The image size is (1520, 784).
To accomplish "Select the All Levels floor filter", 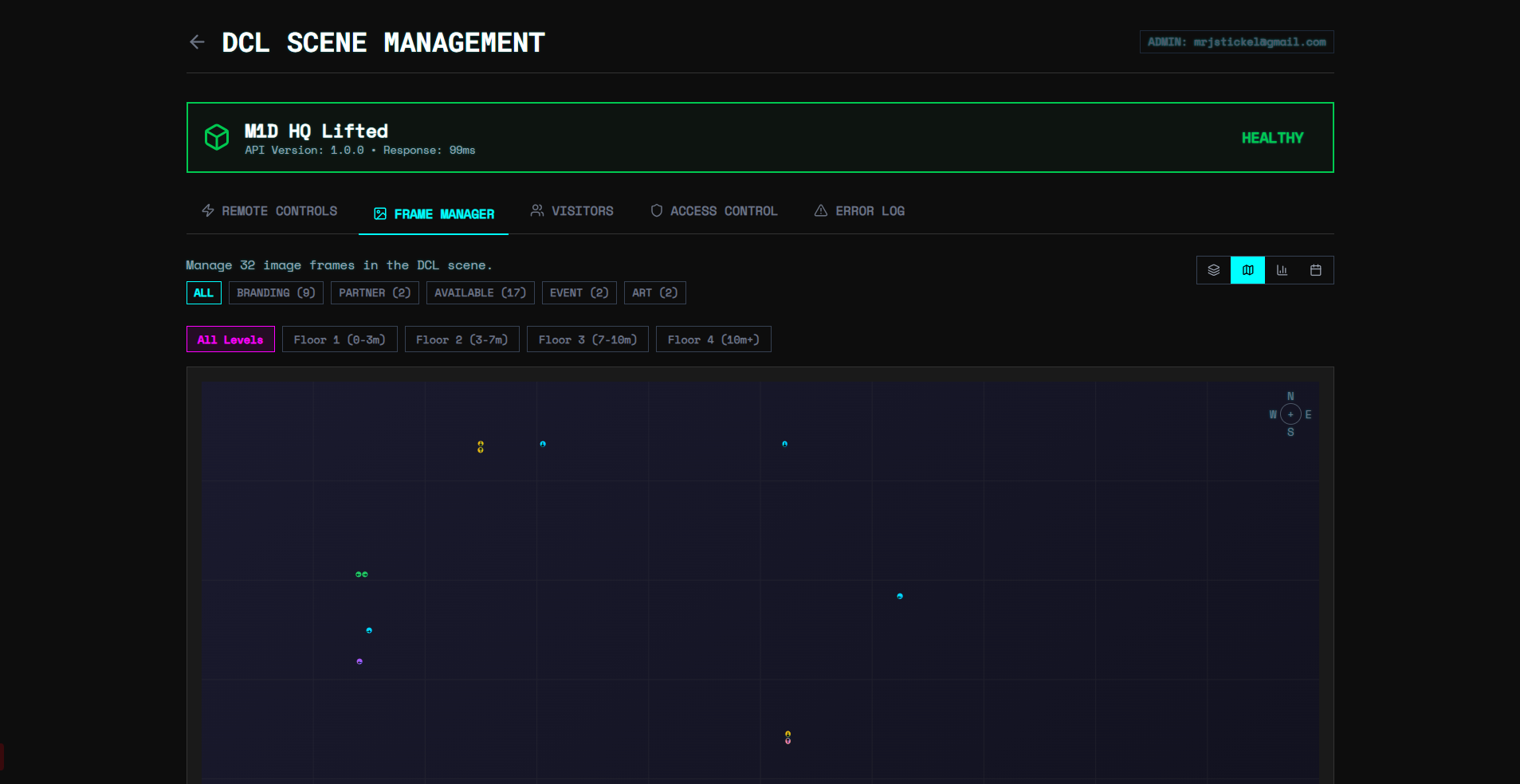I will tap(230, 339).
